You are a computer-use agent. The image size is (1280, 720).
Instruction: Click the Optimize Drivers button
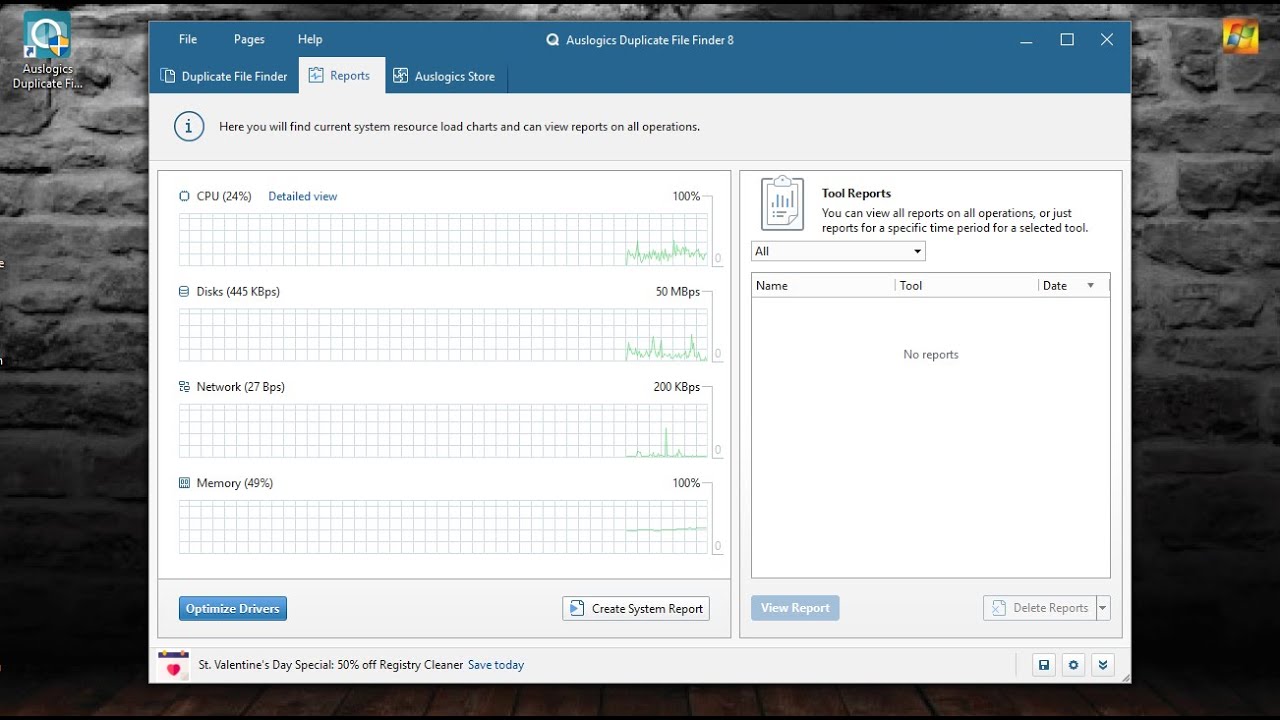[x=233, y=608]
